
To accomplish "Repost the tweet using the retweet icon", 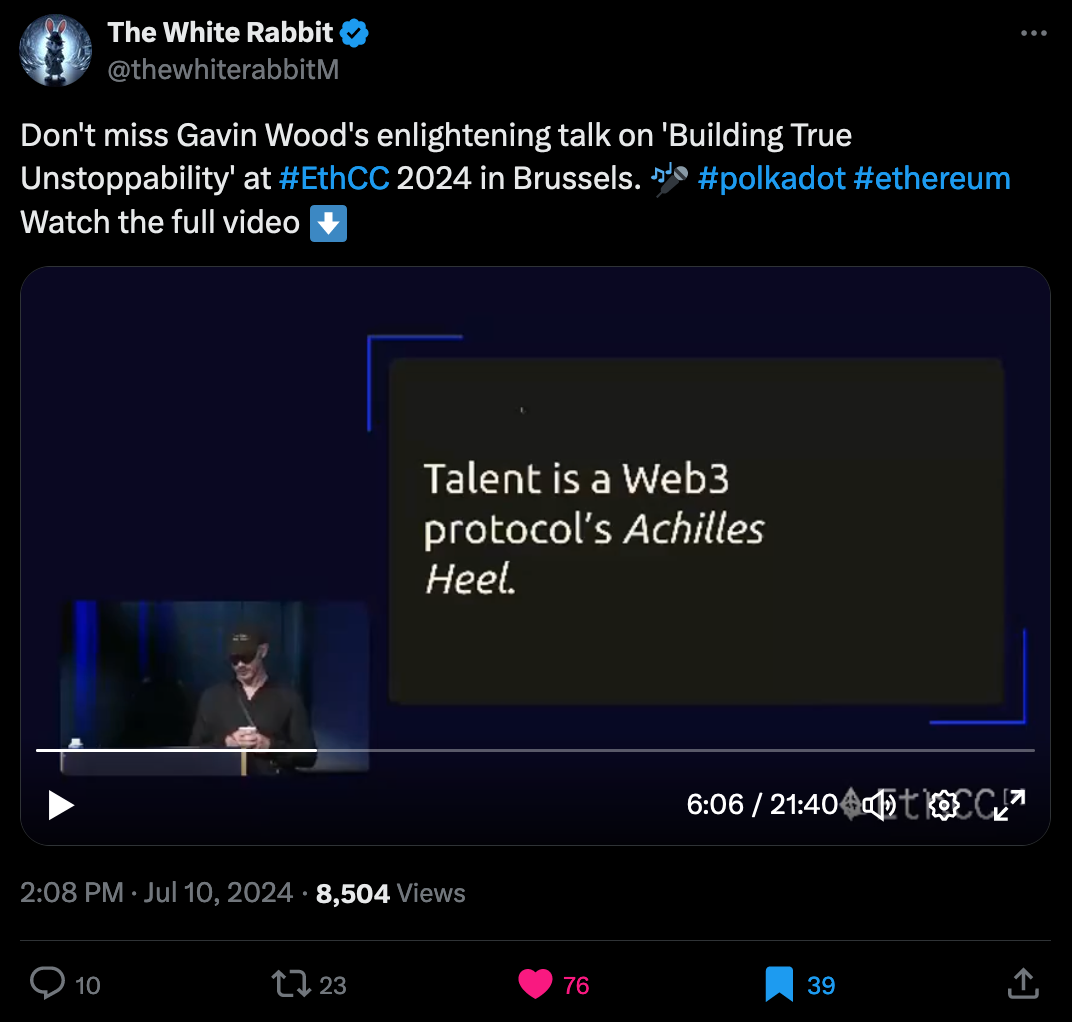I will click(291, 984).
